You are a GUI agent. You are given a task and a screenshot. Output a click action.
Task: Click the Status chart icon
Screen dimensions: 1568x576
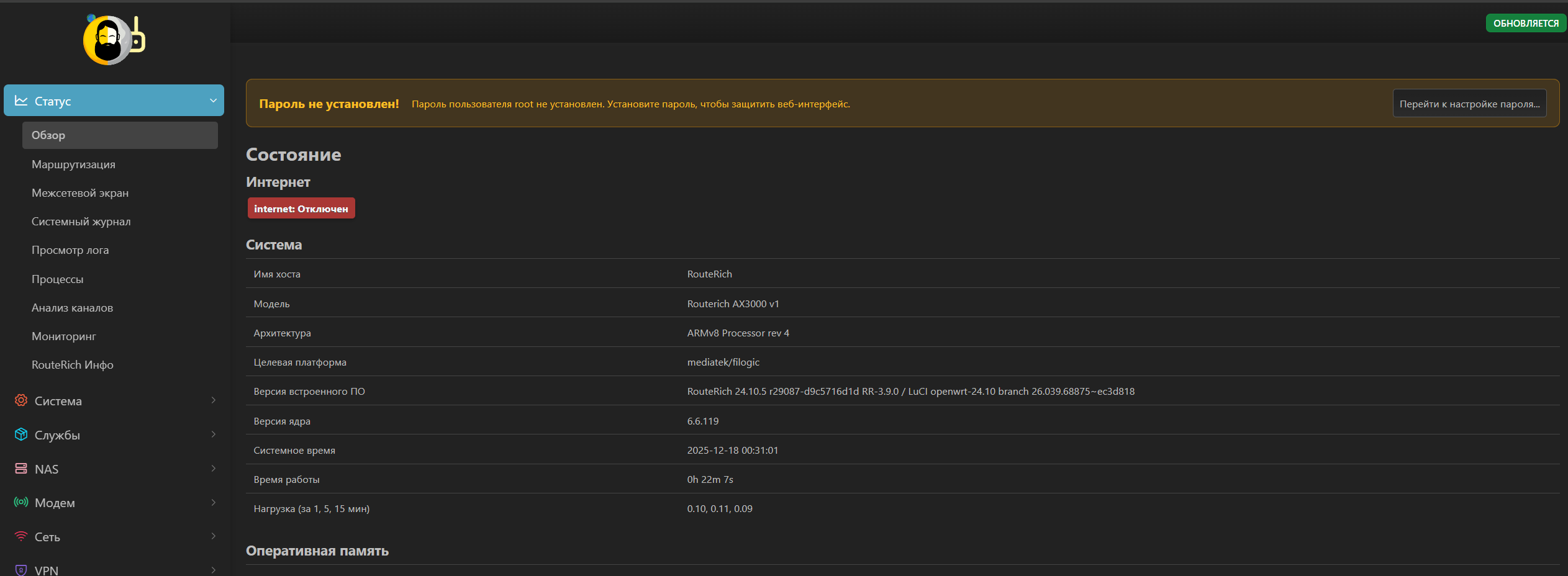pyautogui.click(x=21, y=101)
